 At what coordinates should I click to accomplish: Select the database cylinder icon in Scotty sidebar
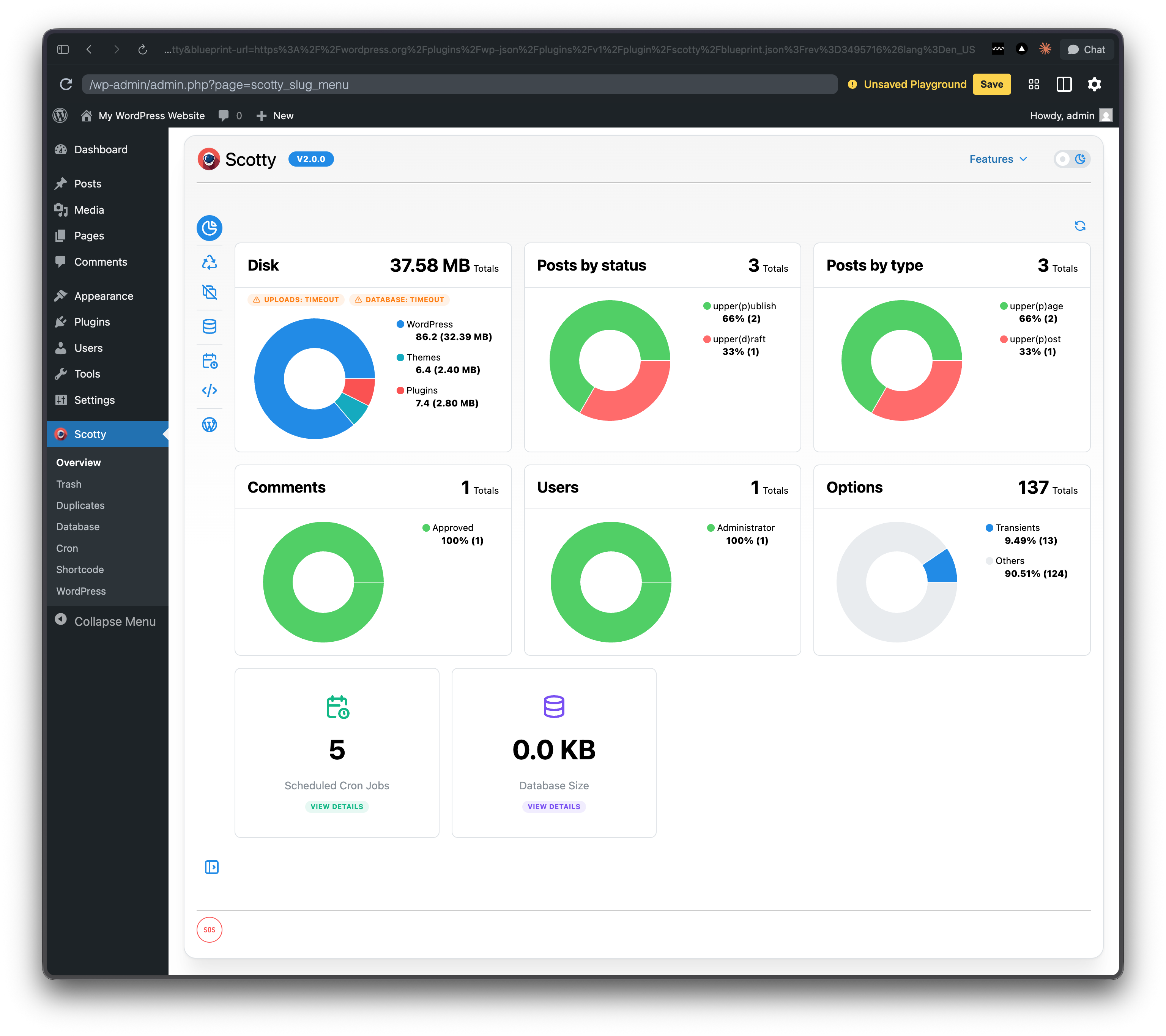210,326
